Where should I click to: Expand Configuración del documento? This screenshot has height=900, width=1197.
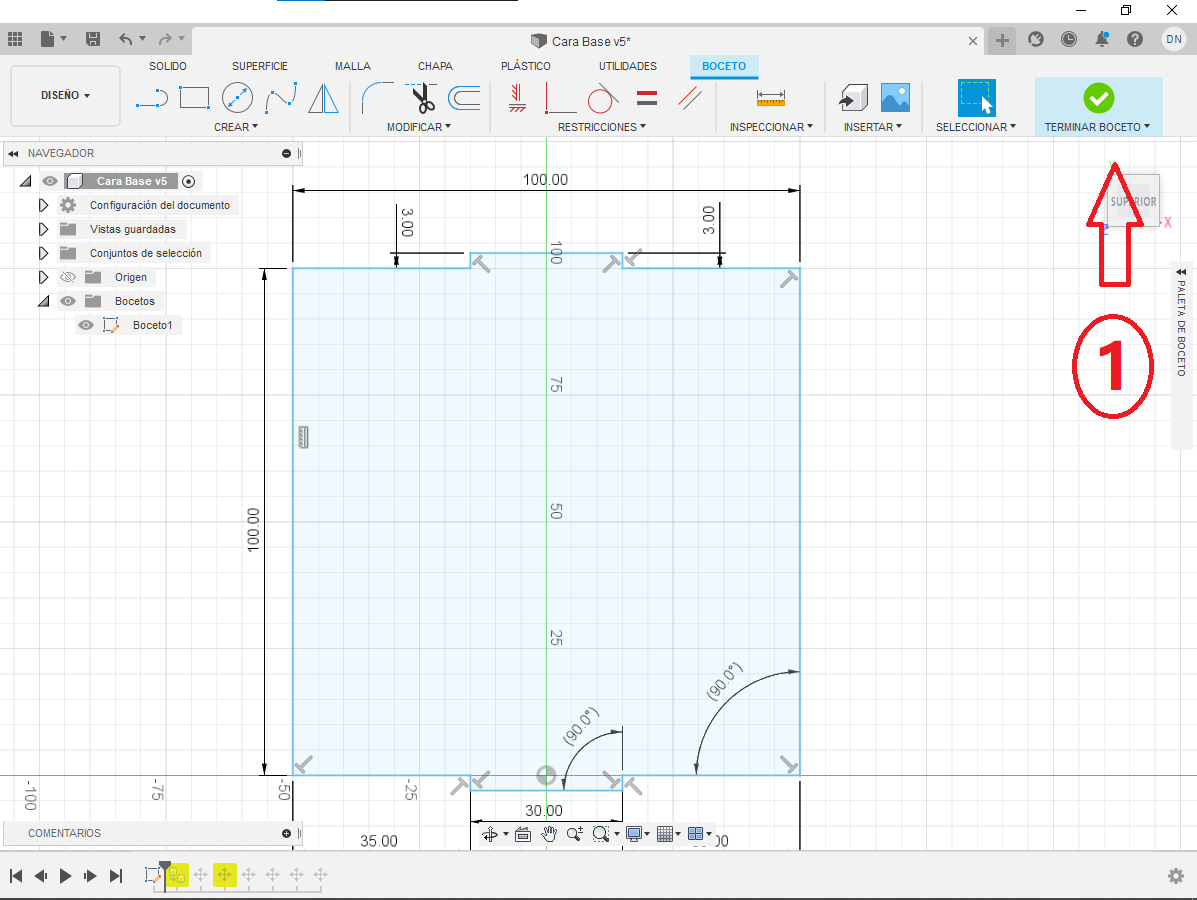click(44, 205)
